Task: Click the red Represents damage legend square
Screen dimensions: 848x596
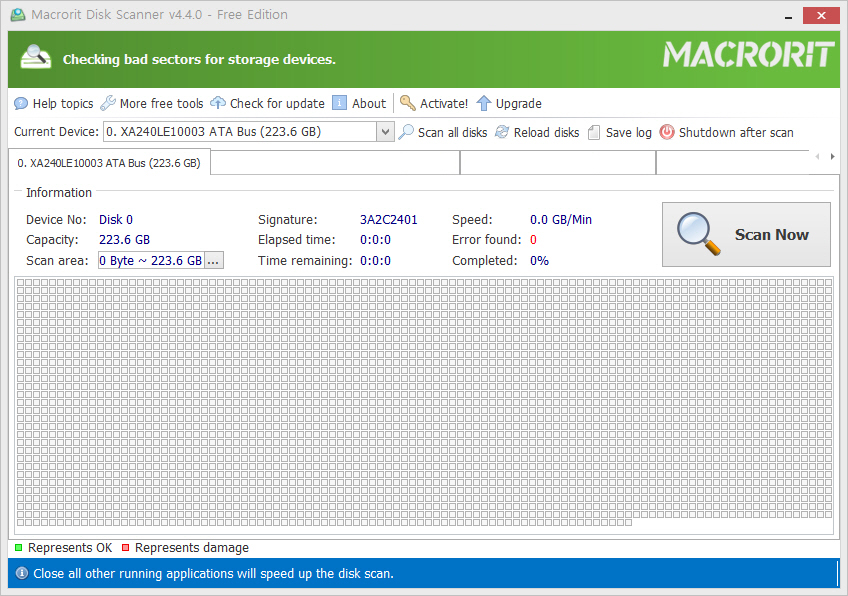Action: pos(125,548)
